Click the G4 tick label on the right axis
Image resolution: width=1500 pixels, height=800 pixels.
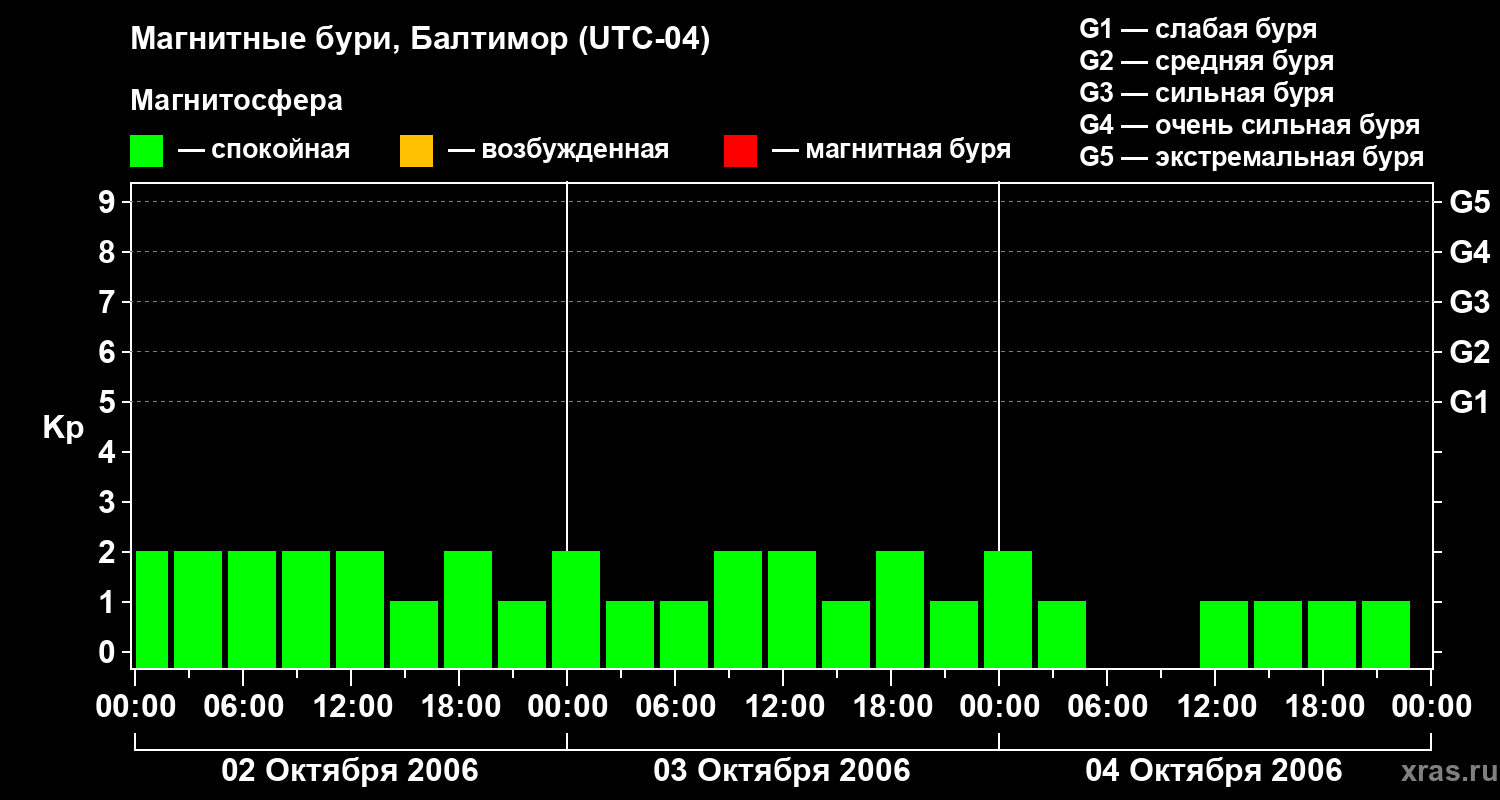1470,252
